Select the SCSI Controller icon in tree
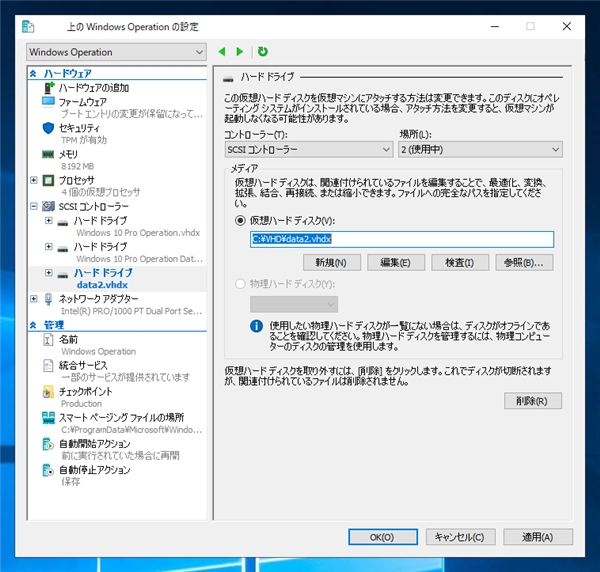Image resolution: width=600 pixels, height=572 pixels. [x=48, y=206]
